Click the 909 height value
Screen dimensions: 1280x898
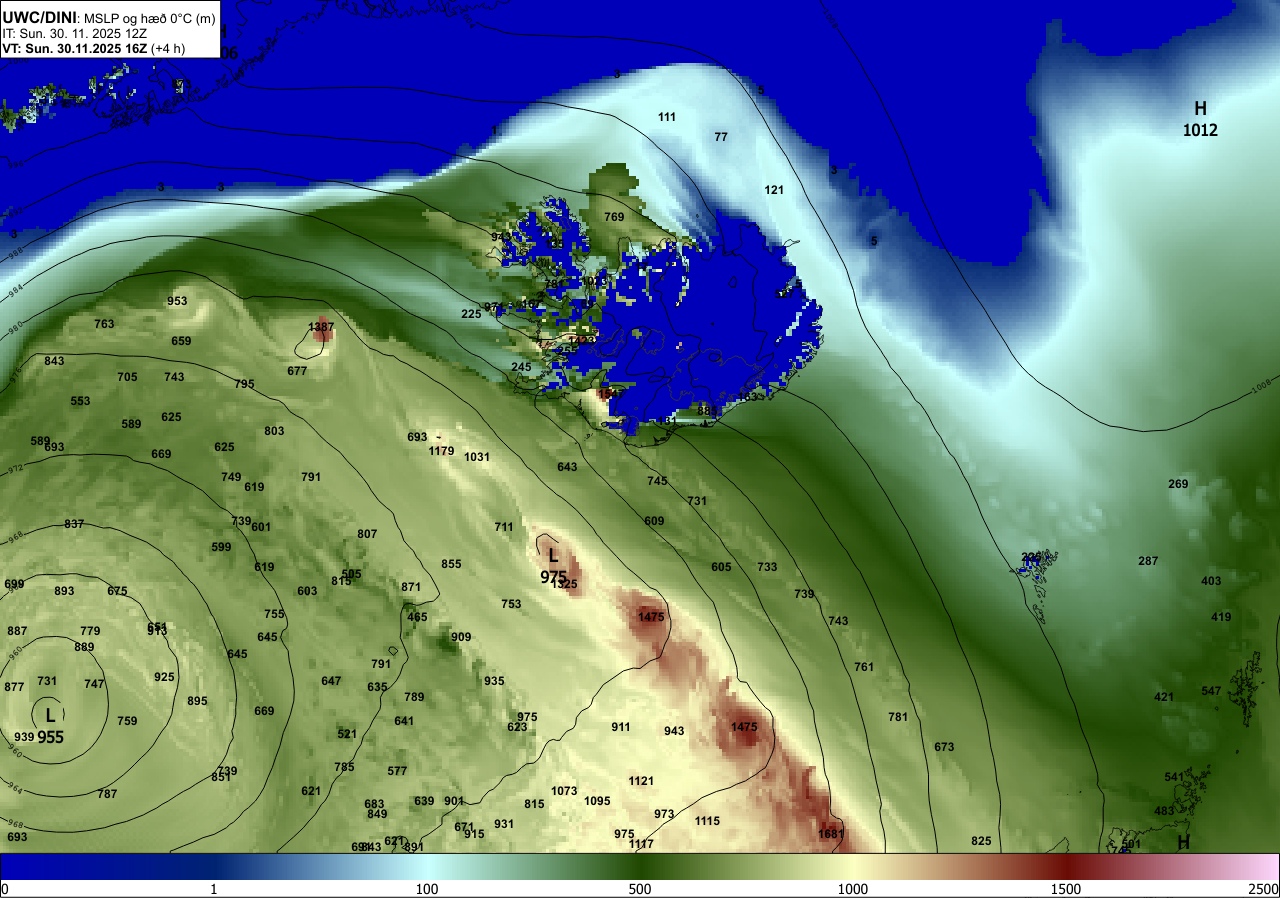coord(461,637)
